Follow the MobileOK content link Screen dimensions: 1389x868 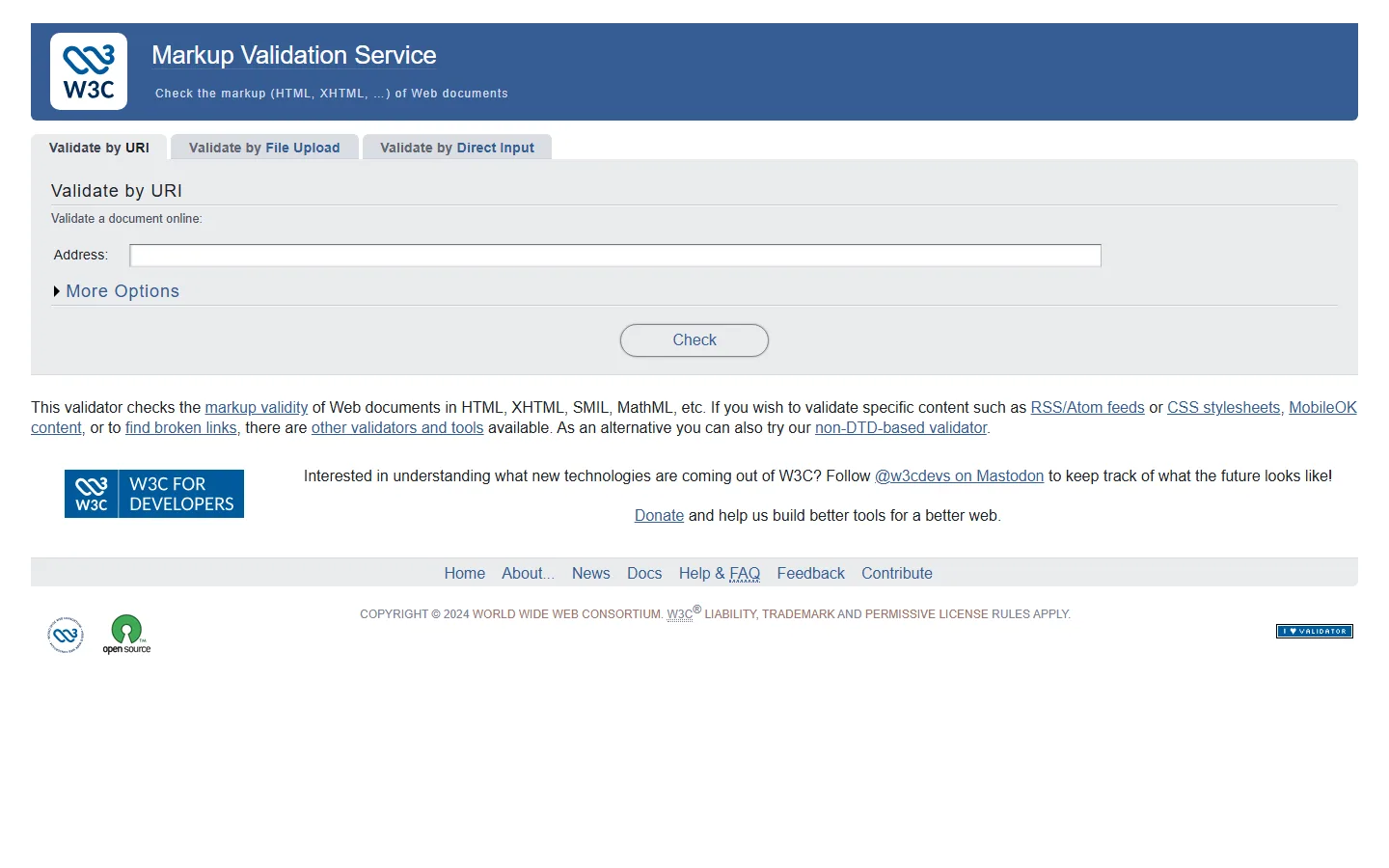click(1322, 408)
